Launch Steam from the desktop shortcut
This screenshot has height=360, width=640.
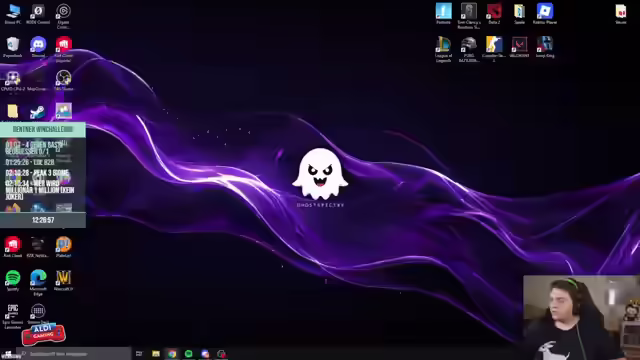(38, 111)
